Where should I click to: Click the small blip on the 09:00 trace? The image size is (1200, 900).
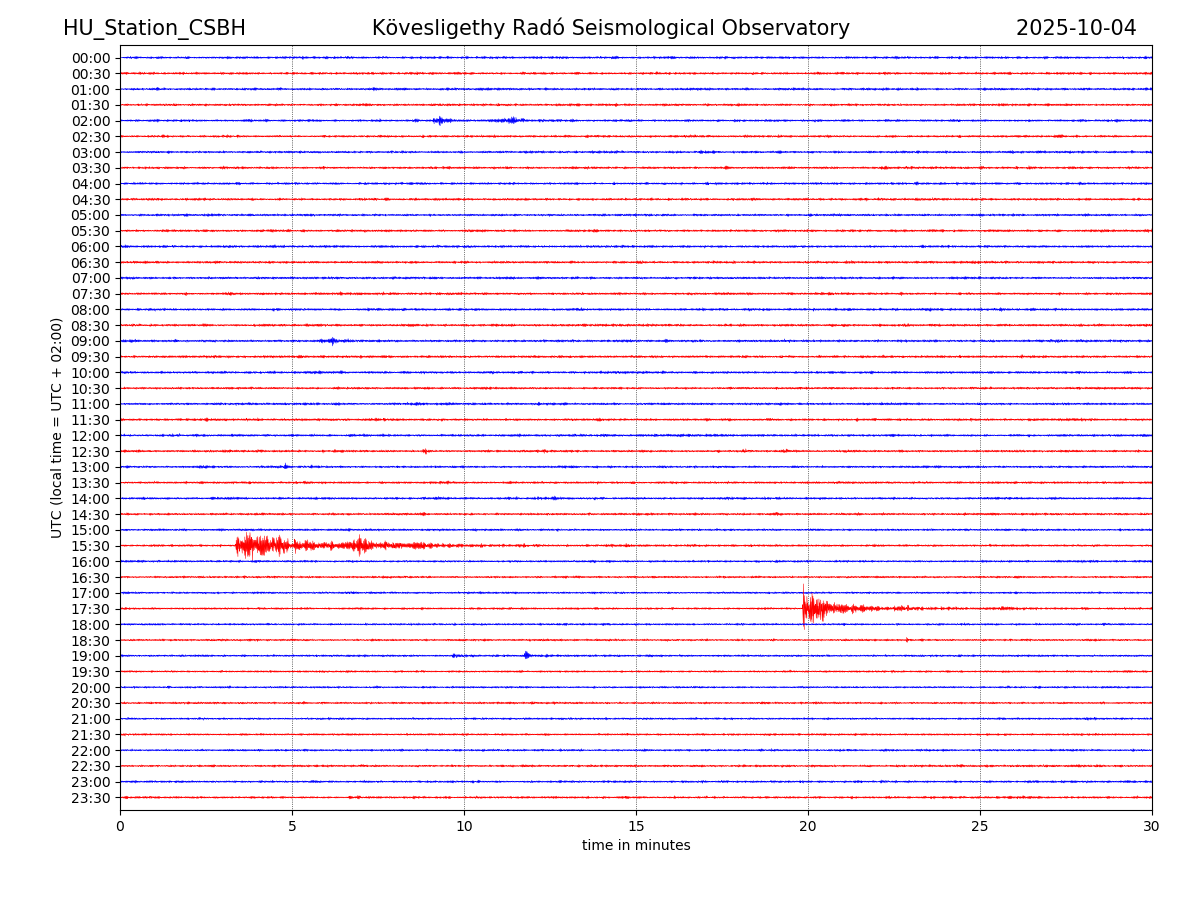332,341
